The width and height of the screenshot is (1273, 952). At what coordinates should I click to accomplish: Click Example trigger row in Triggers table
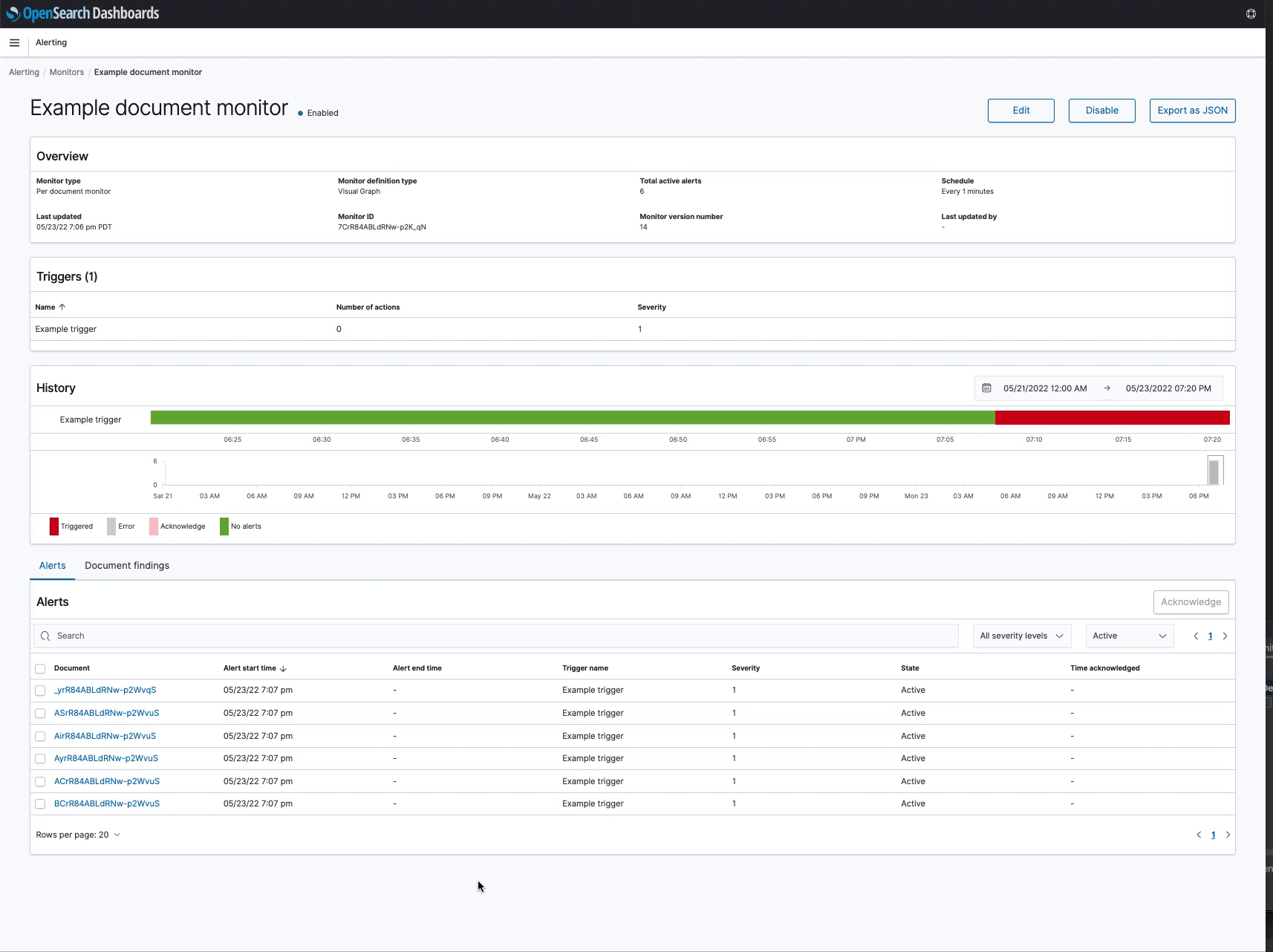pos(633,329)
